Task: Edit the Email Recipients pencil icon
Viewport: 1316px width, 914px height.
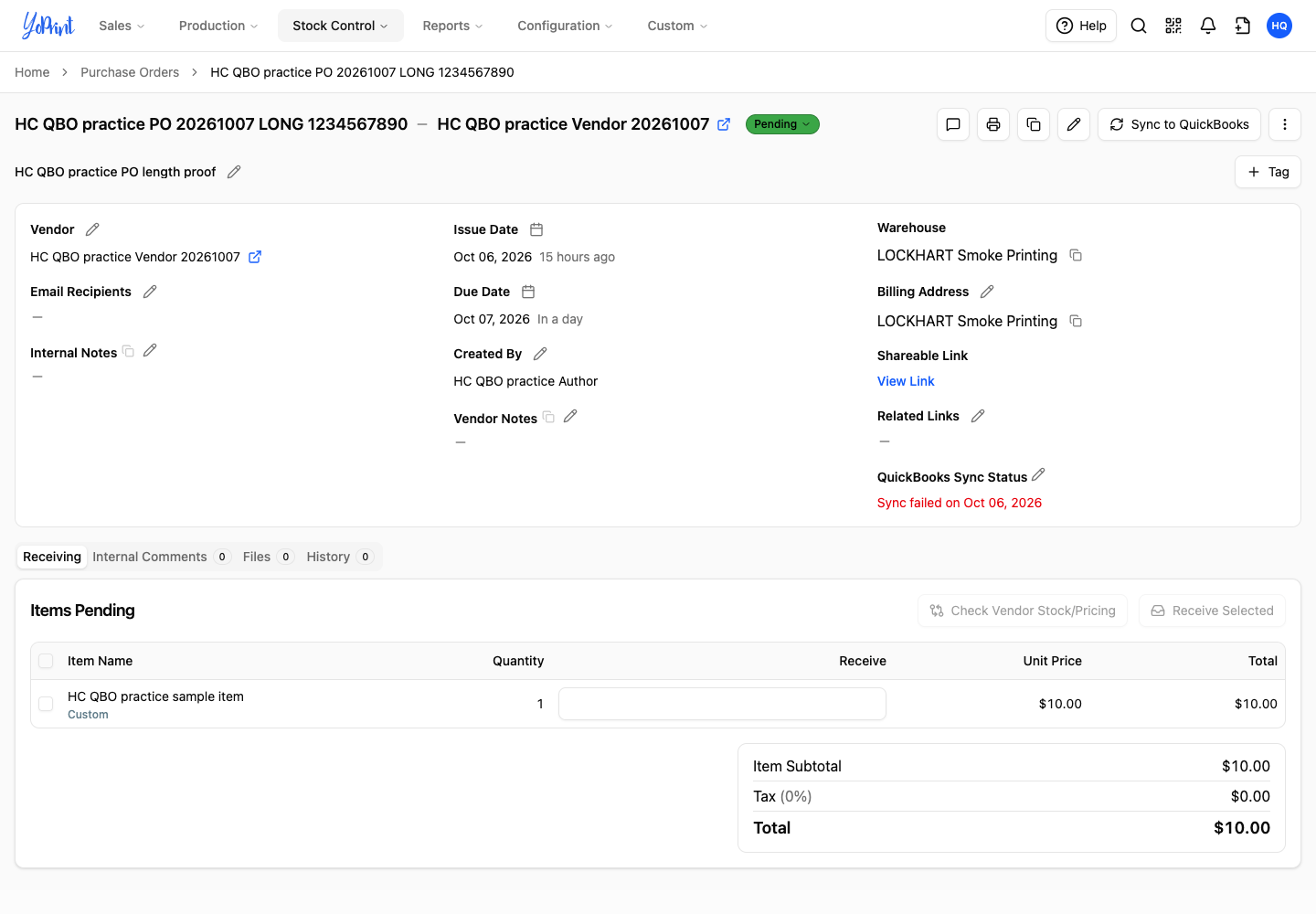Action: [150, 292]
